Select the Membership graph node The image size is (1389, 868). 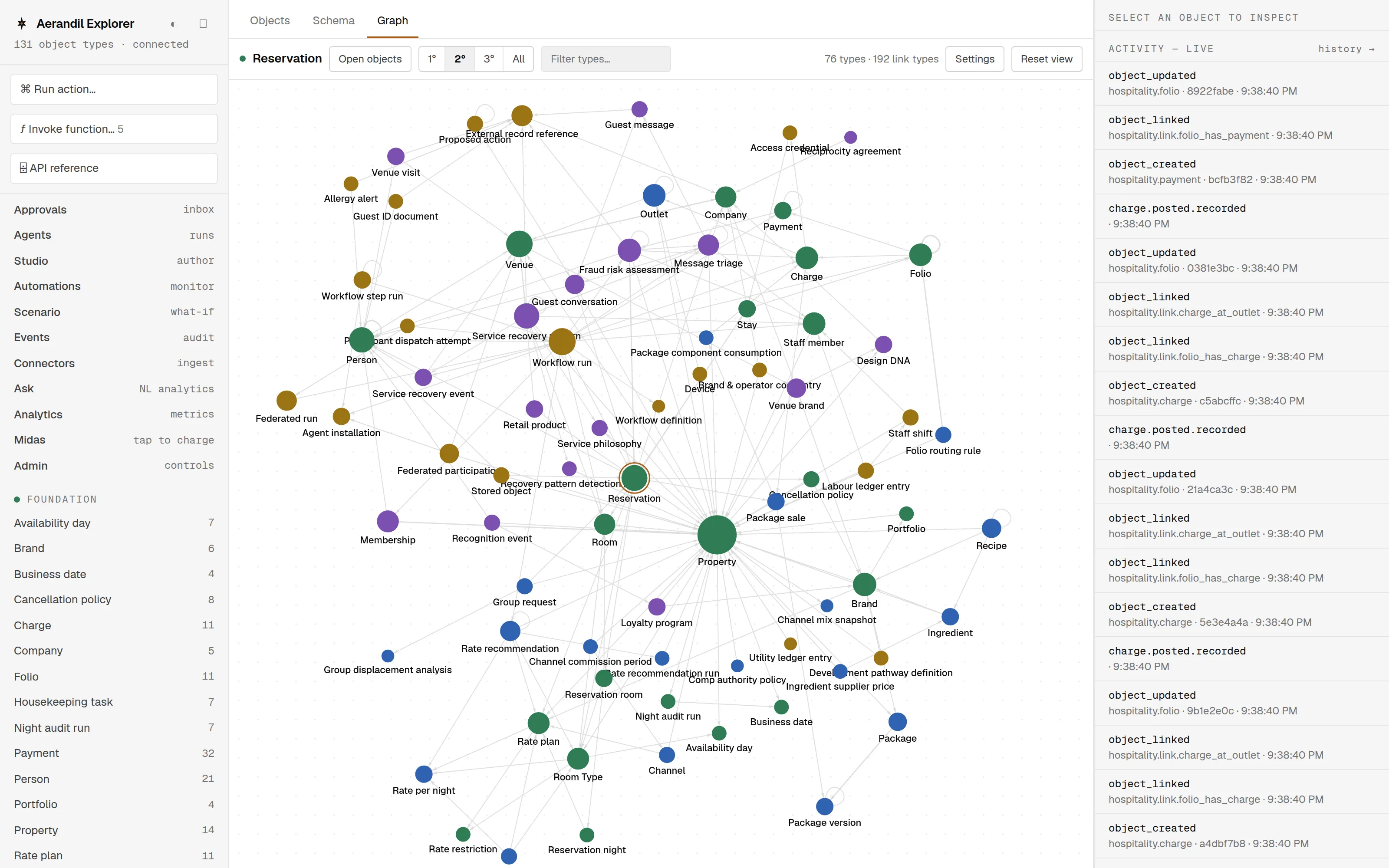coord(388,521)
